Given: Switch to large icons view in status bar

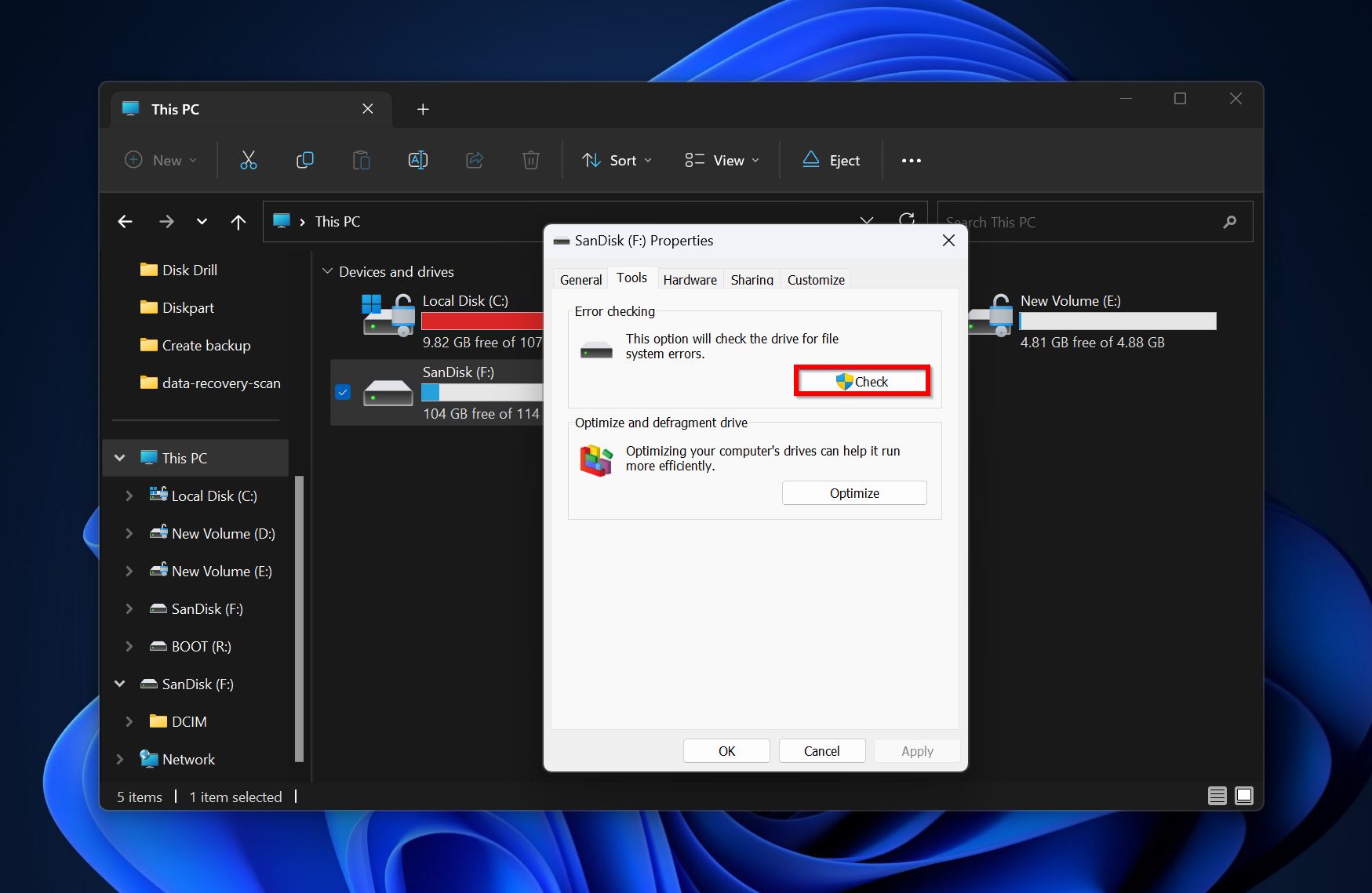Looking at the screenshot, I should [1244, 796].
